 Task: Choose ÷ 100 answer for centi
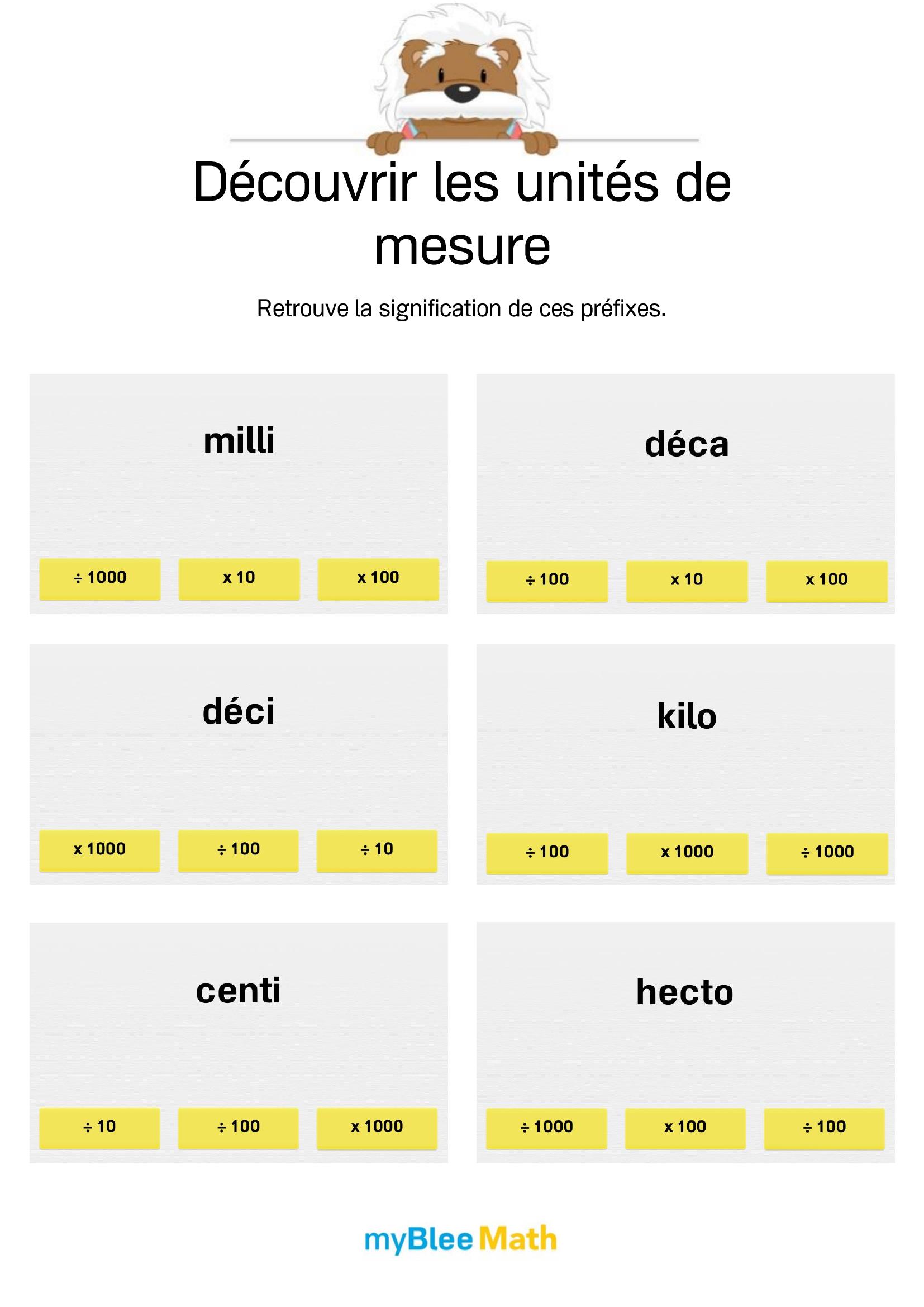[x=239, y=1127]
